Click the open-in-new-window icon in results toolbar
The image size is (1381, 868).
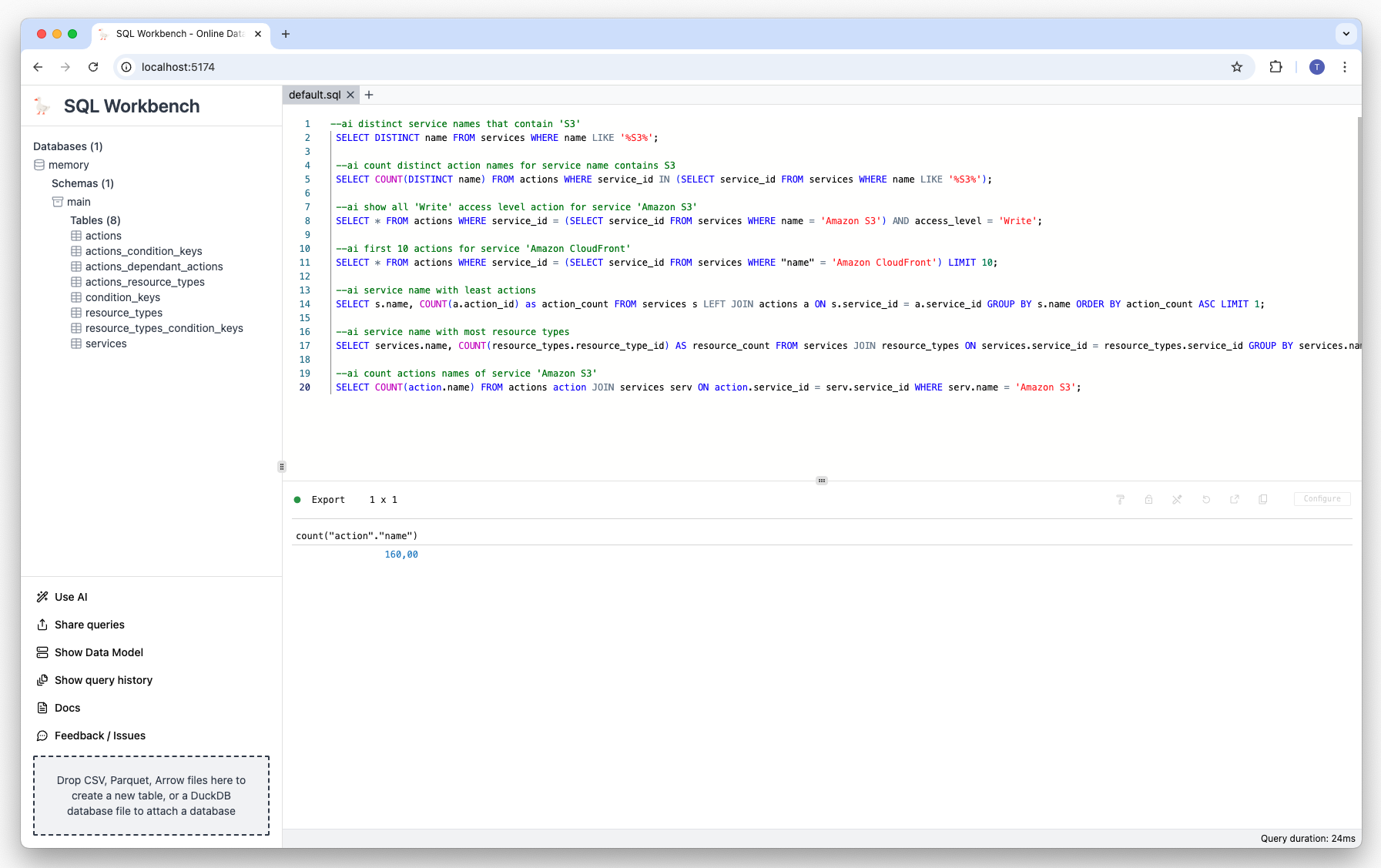point(1235,500)
